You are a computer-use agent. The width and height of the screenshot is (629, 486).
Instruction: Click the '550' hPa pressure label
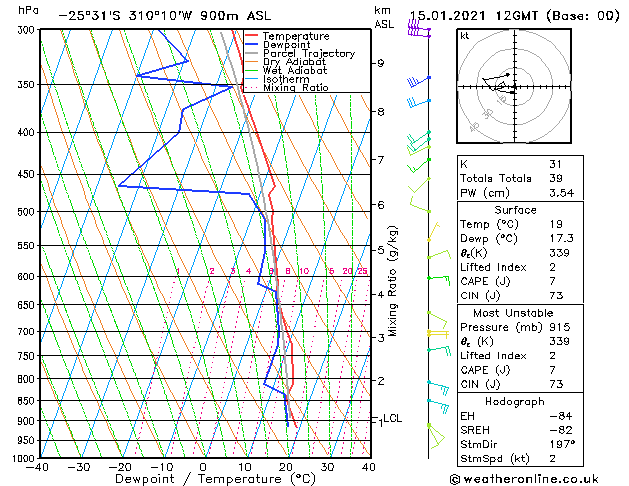(x=28, y=245)
